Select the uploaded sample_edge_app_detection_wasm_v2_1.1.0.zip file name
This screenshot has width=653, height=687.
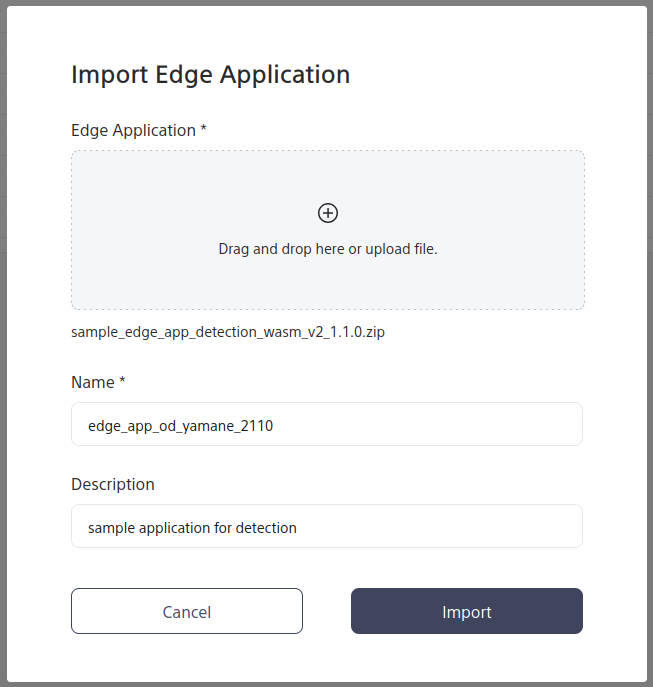[x=228, y=332]
